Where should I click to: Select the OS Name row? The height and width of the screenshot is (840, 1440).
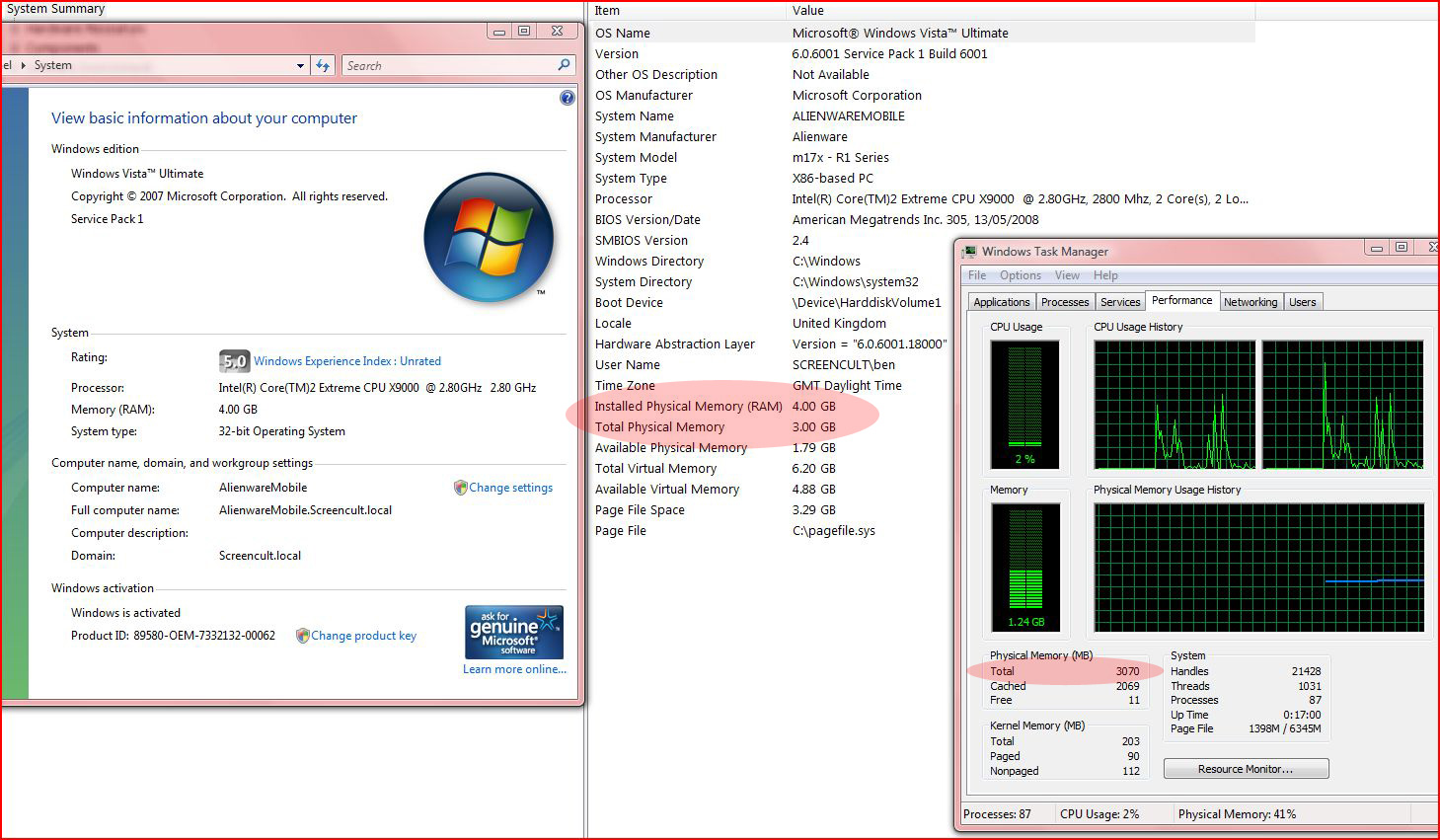click(x=922, y=33)
